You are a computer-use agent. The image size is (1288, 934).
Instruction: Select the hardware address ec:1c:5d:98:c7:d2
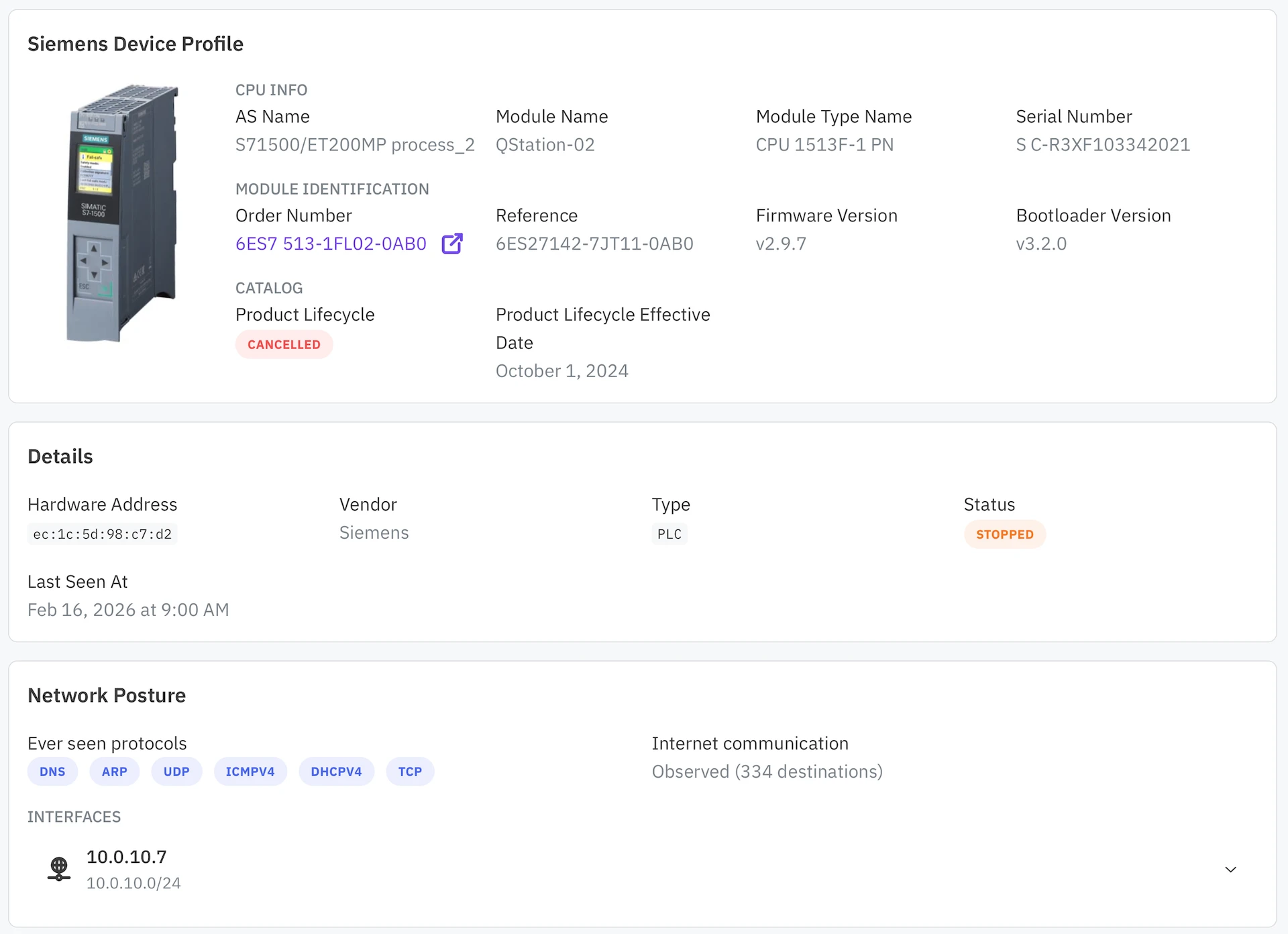pos(102,533)
